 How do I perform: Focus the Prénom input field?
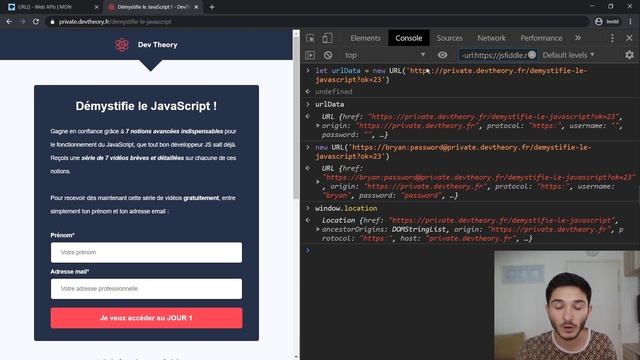(x=146, y=252)
